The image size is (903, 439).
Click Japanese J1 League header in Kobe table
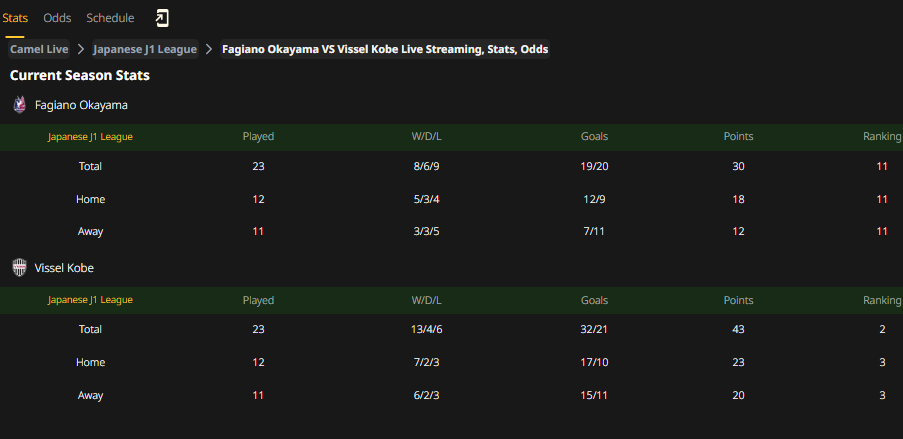pos(90,300)
